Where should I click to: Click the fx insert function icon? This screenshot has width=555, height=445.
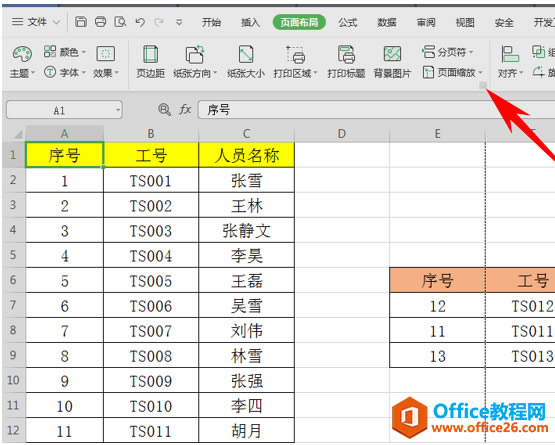pos(185,110)
